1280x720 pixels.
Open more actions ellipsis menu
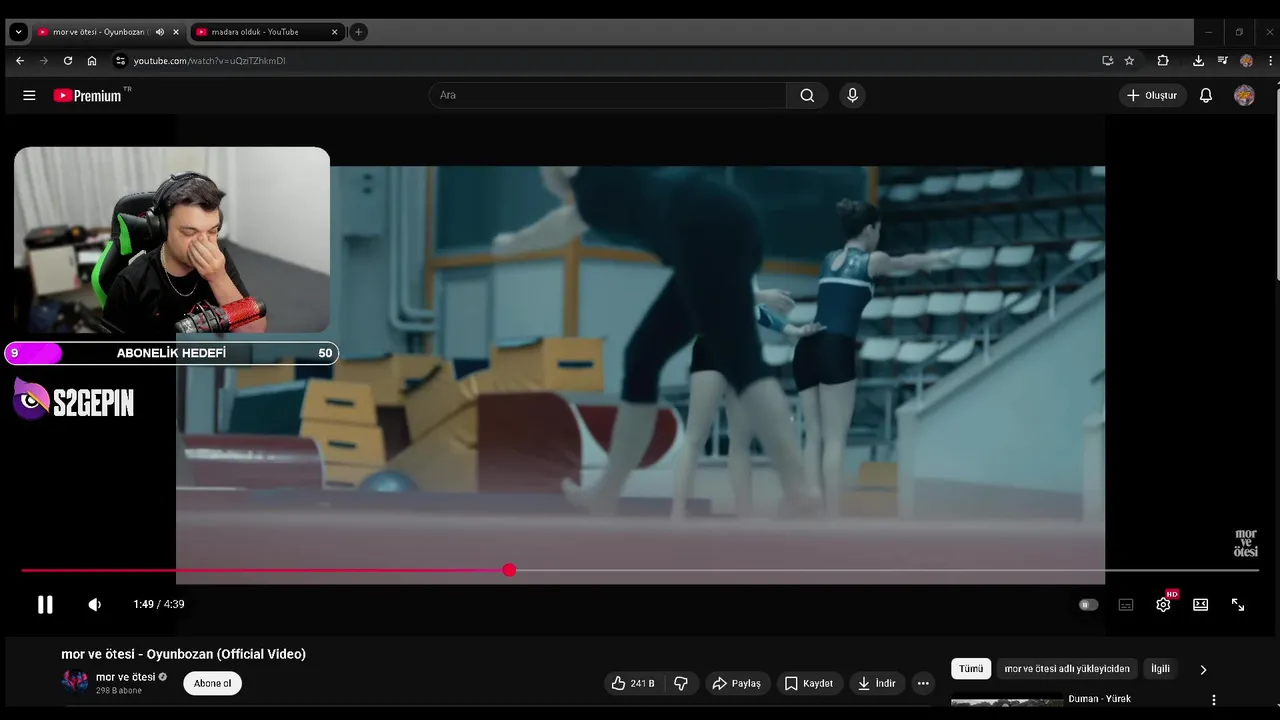tap(923, 683)
